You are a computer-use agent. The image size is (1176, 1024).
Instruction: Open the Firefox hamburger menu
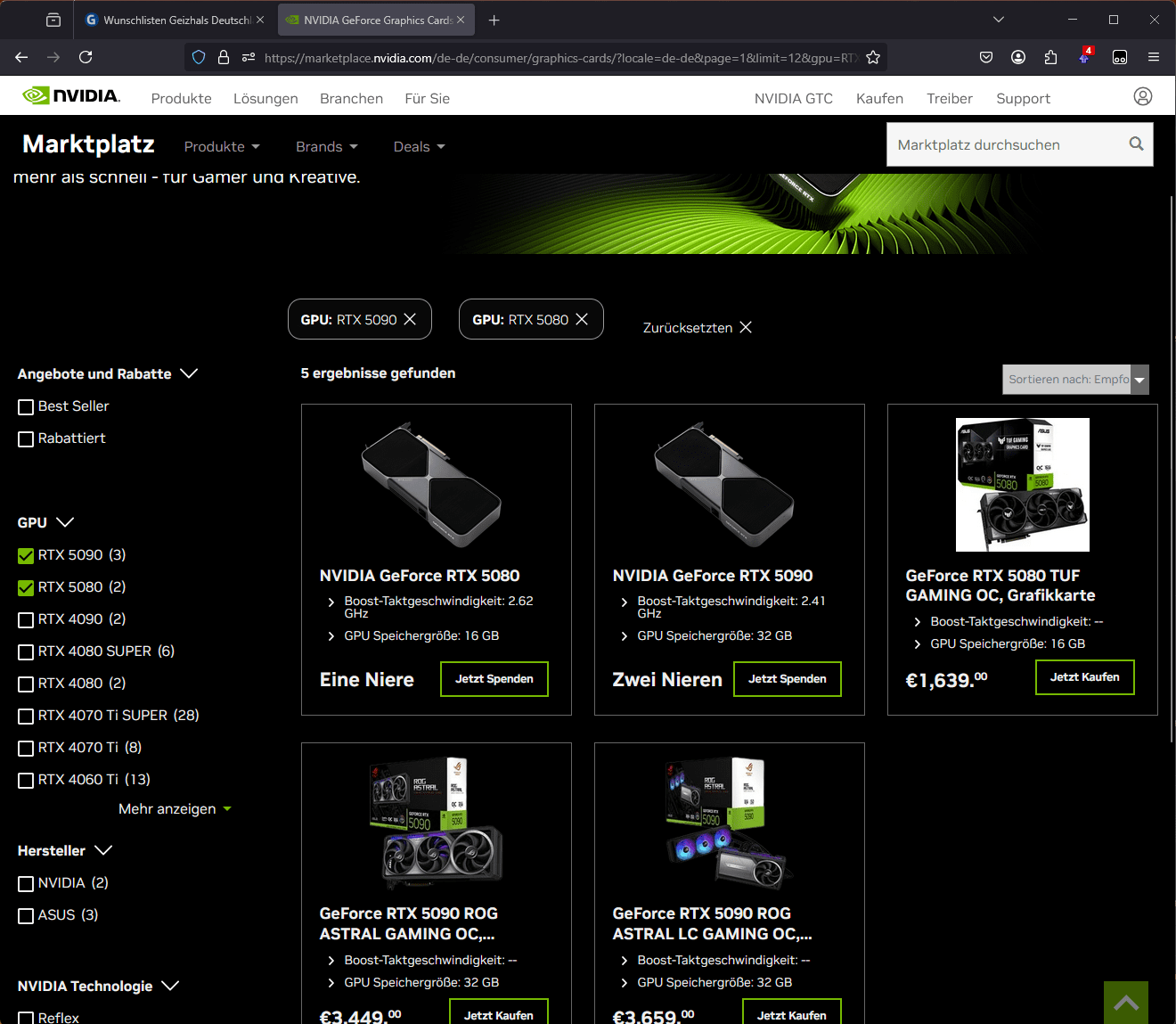(1154, 57)
